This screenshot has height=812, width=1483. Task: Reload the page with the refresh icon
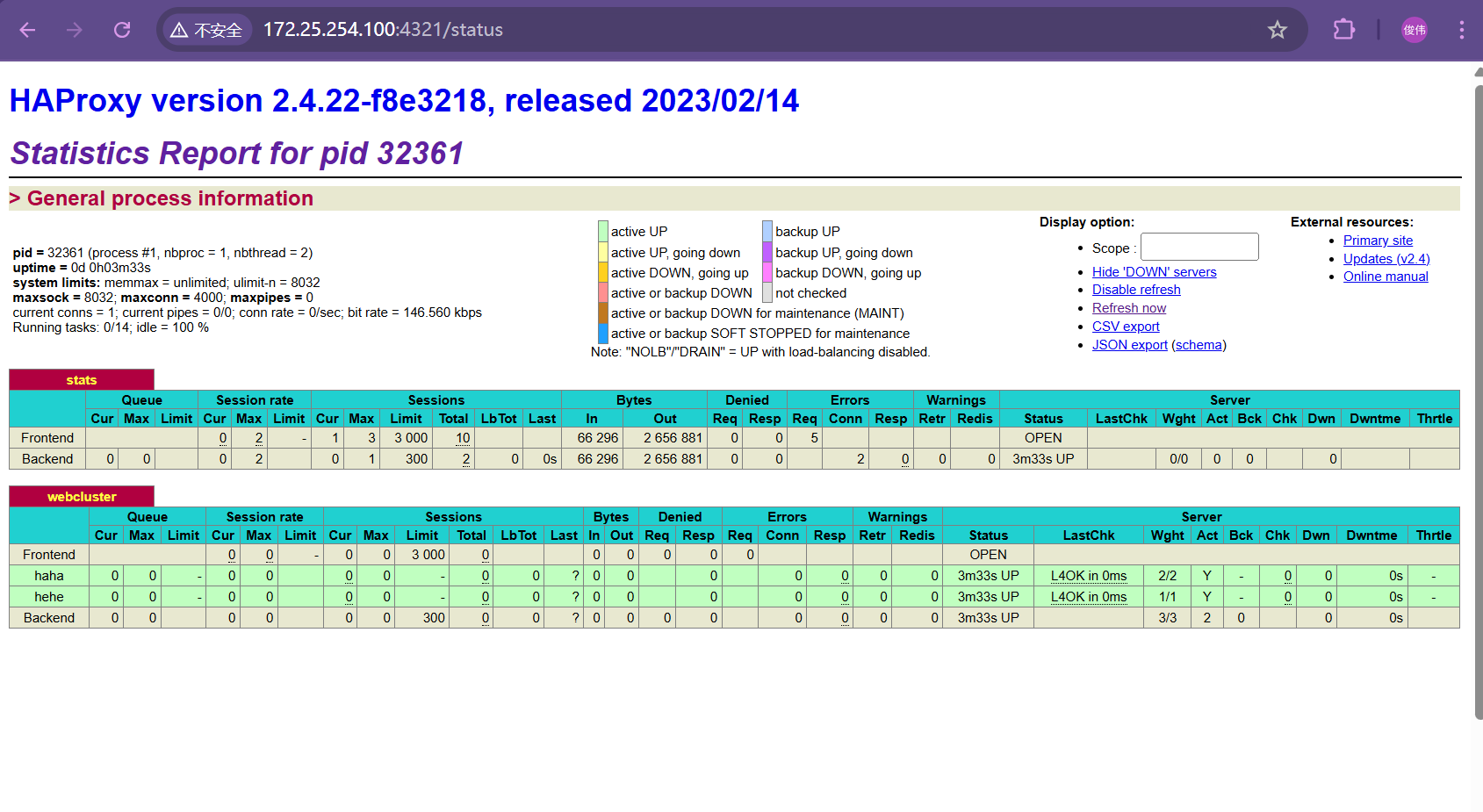[122, 30]
